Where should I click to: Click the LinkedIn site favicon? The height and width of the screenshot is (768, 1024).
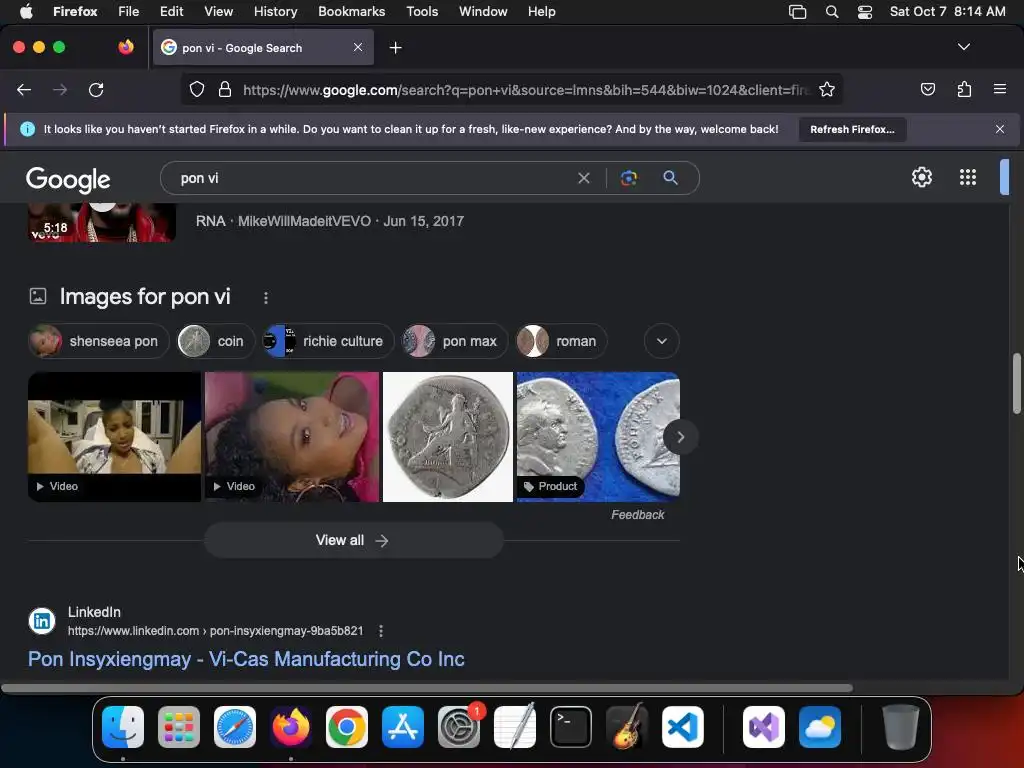point(42,620)
